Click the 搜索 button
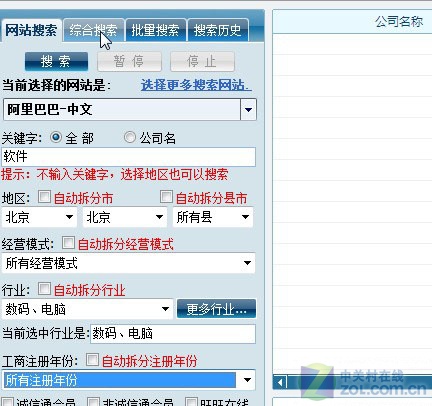This screenshot has width=432, height=406. point(56,61)
